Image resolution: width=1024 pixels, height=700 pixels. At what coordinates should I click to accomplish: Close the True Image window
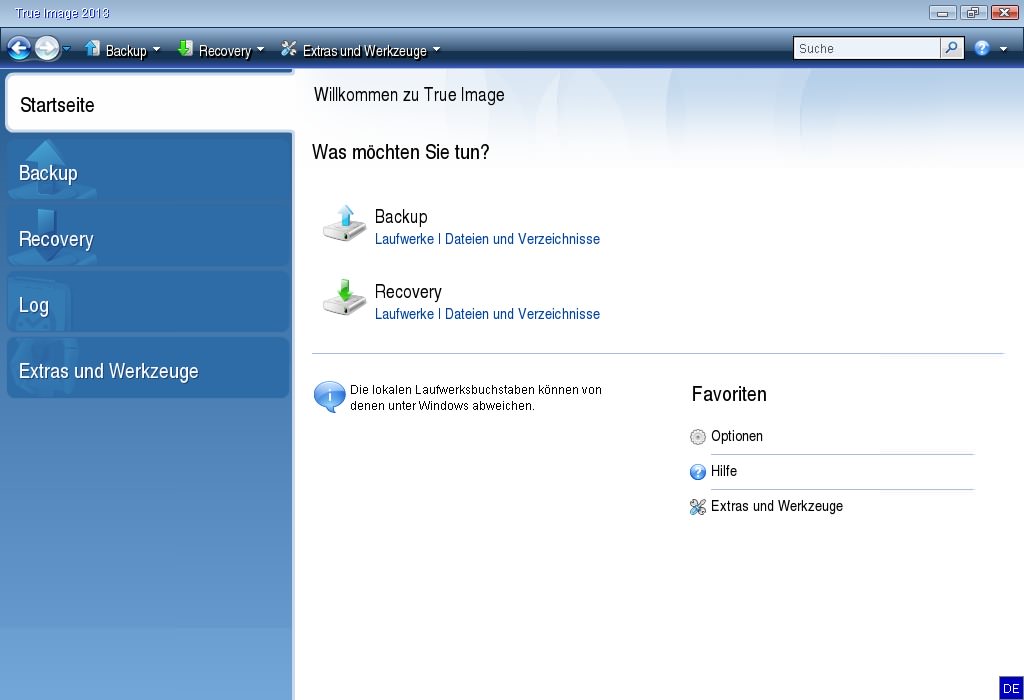click(x=1004, y=12)
